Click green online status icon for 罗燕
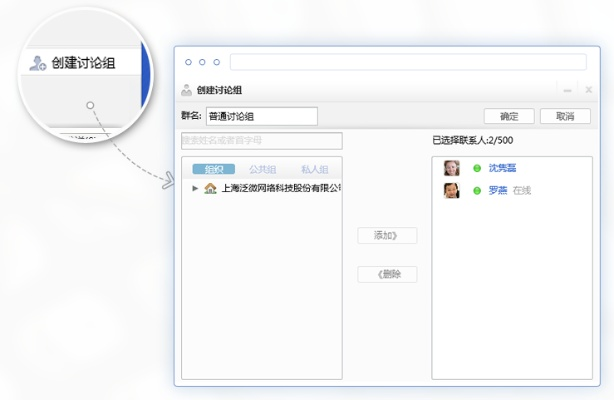This screenshot has width=614, height=400. pos(477,190)
